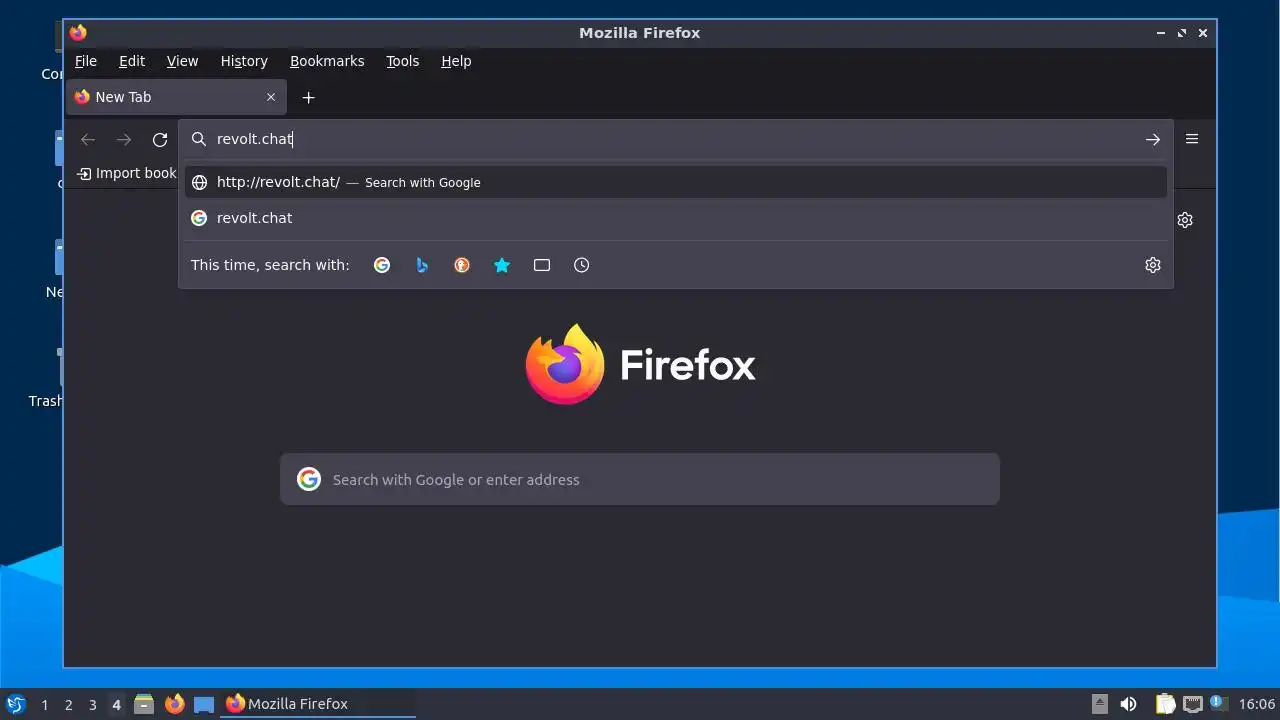
Task: Open the View menu
Action: coord(182,61)
